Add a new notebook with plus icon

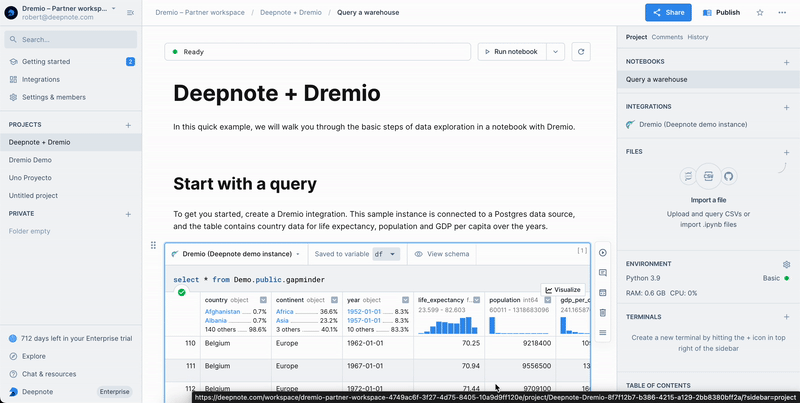[x=787, y=62]
